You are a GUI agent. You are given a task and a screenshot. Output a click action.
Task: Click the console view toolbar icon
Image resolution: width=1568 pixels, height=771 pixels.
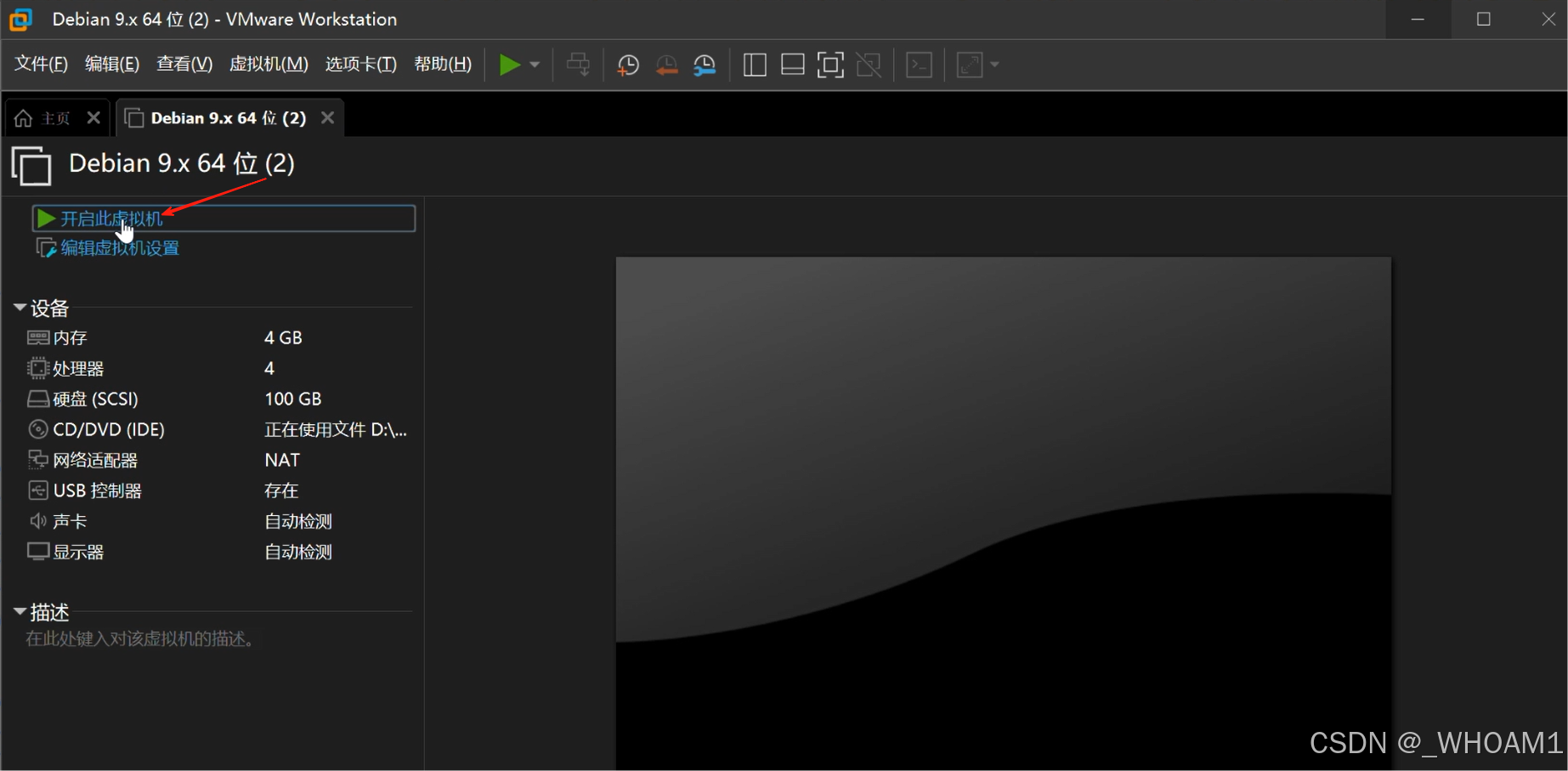(920, 65)
